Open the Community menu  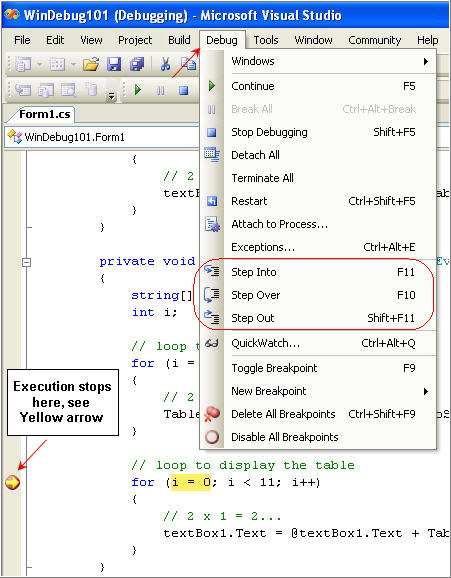[x=375, y=40]
